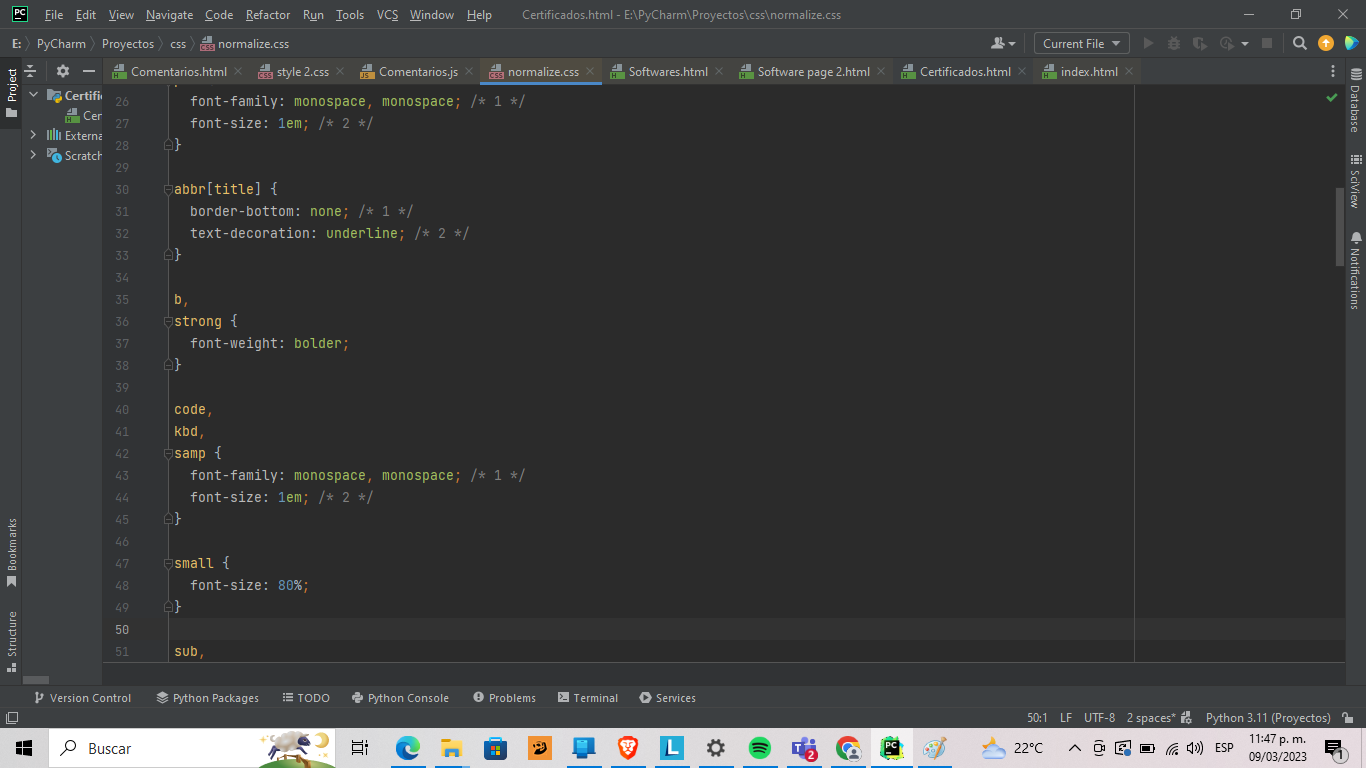Image resolution: width=1366 pixels, height=768 pixels.
Task: Click the Python 3.11 interpreter selector
Action: tap(1267, 718)
